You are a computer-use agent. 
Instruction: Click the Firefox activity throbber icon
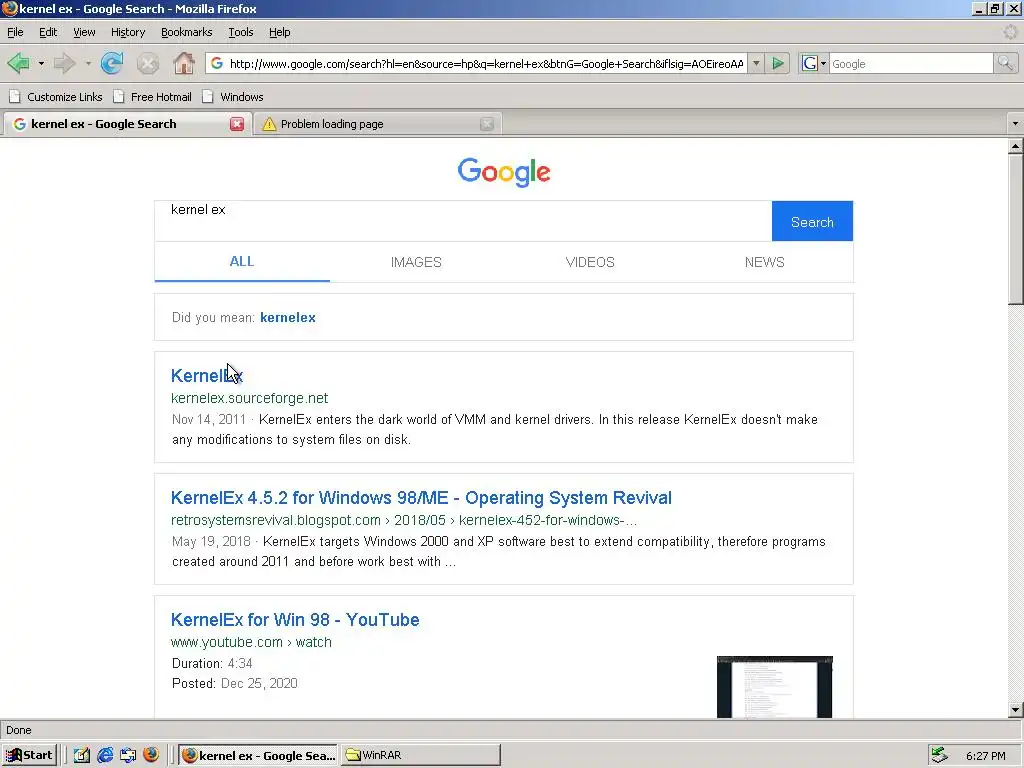(x=1011, y=32)
